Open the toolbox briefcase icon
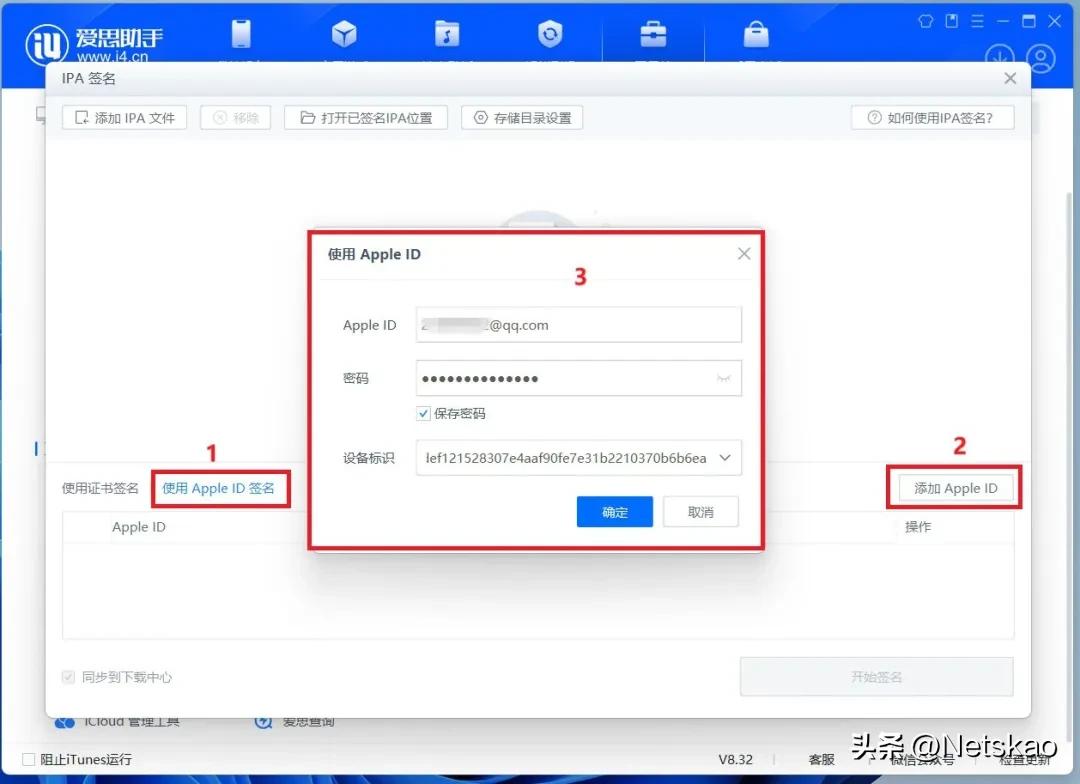Image resolution: width=1080 pixels, height=784 pixels. 653,34
